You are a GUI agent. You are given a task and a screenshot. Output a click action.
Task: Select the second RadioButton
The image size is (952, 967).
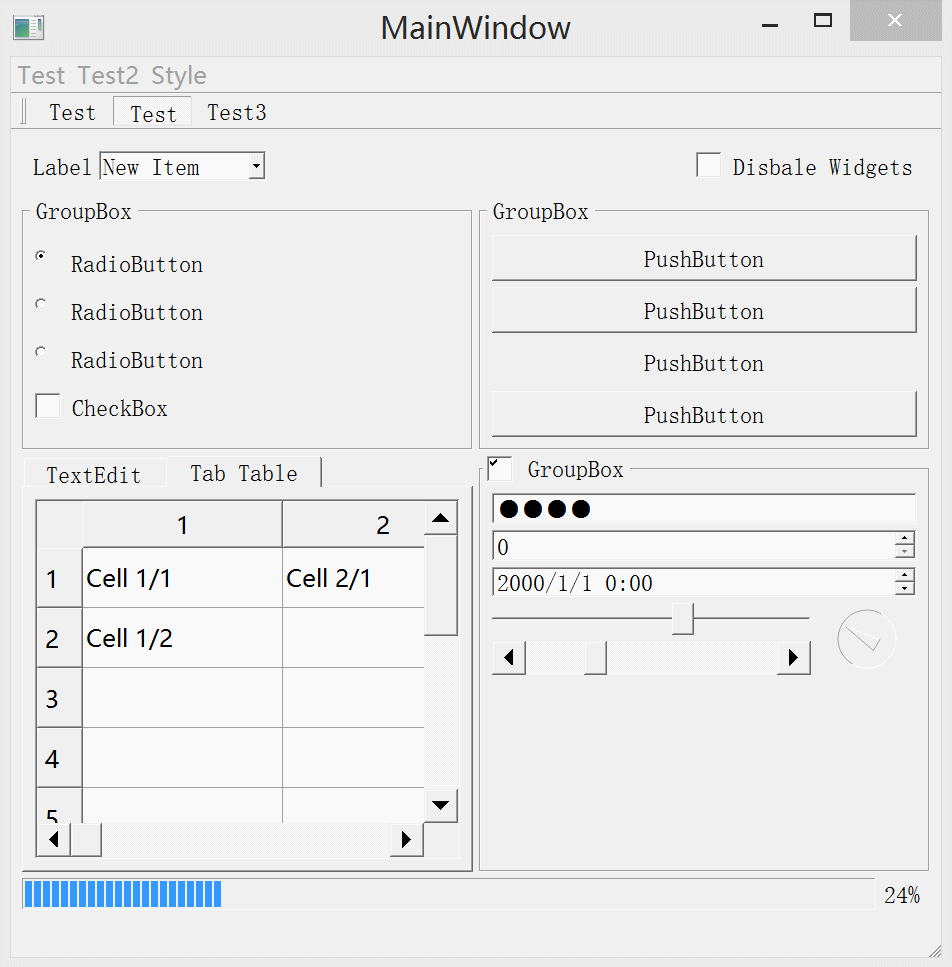click(41, 303)
